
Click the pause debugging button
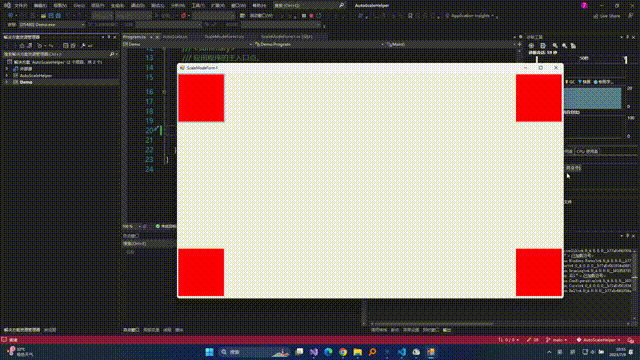[x=304, y=16]
